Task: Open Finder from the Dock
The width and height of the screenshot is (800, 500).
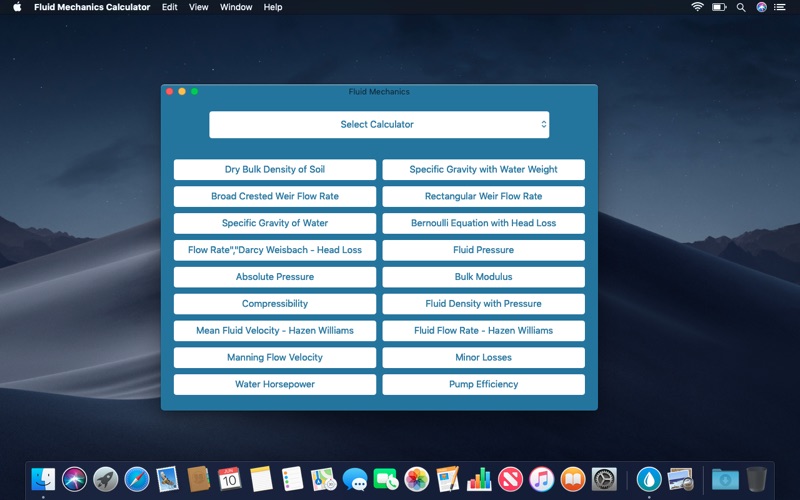Action: point(43,479)
